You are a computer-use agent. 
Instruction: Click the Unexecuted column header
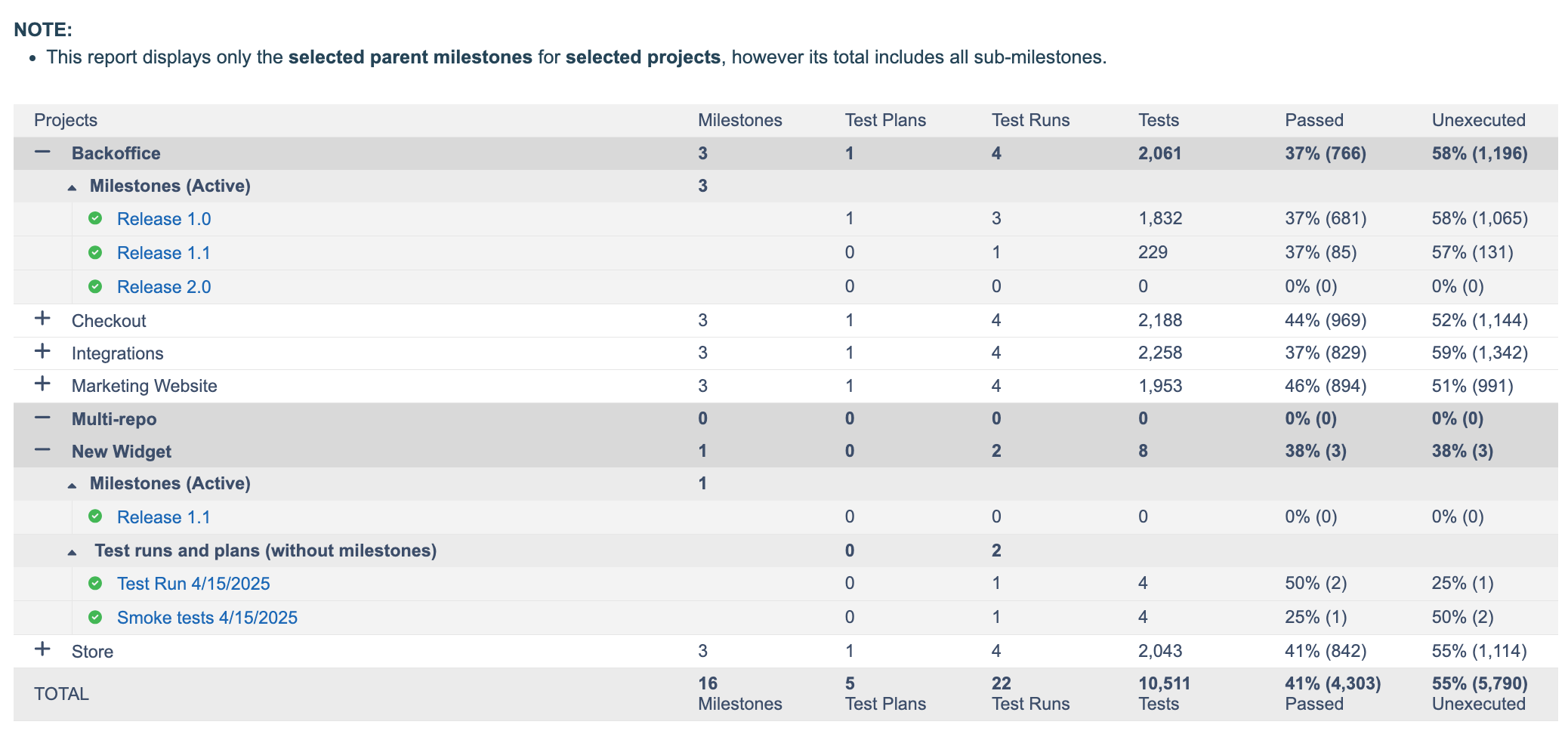click(x=1478, y=120)
